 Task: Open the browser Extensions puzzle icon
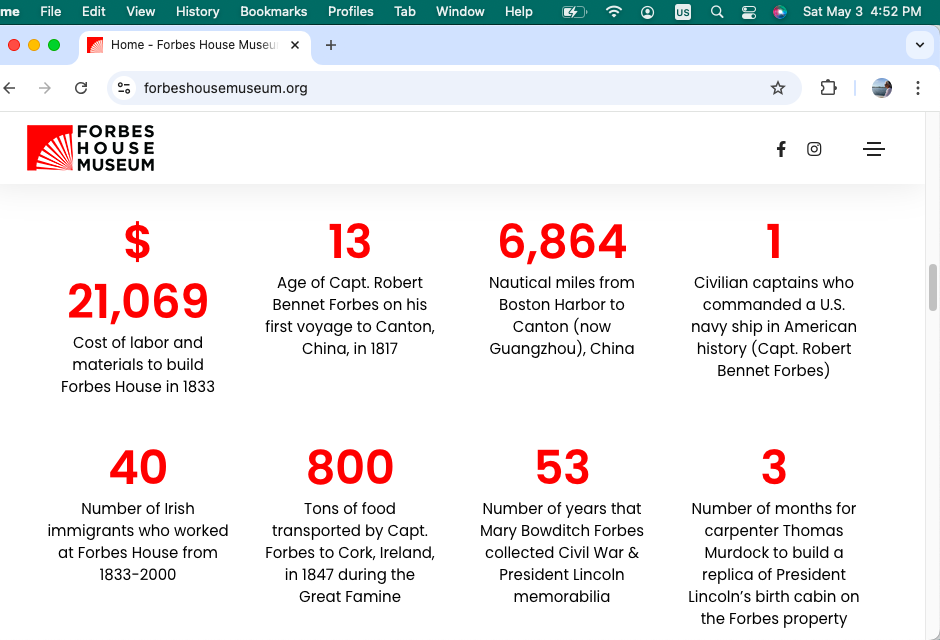point(828,88)
